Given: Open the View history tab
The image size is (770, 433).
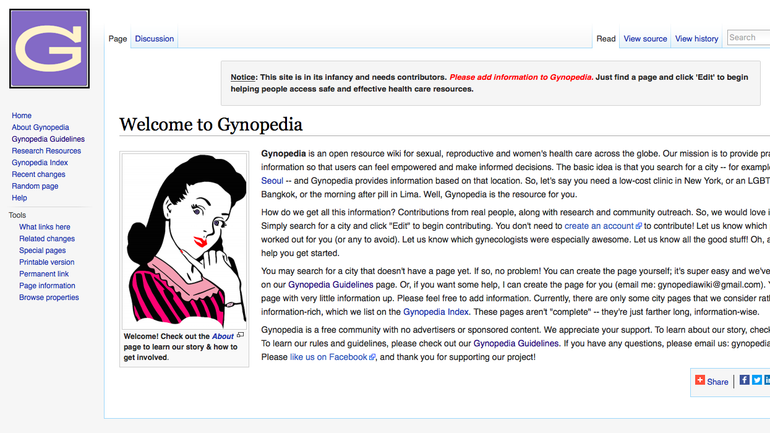Looking at the screenshot, I should pyautogui.click(x=696, y=39).
